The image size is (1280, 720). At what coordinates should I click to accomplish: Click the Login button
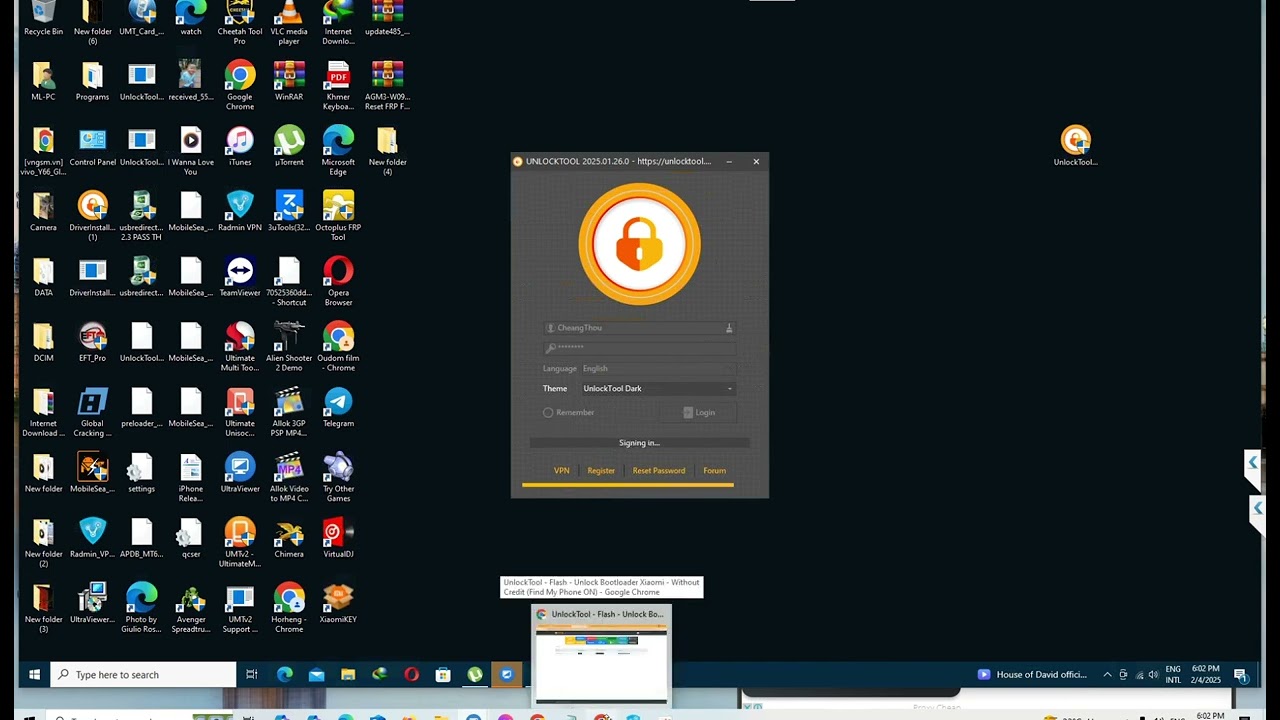pyautogui.click(x=699, y=412)
